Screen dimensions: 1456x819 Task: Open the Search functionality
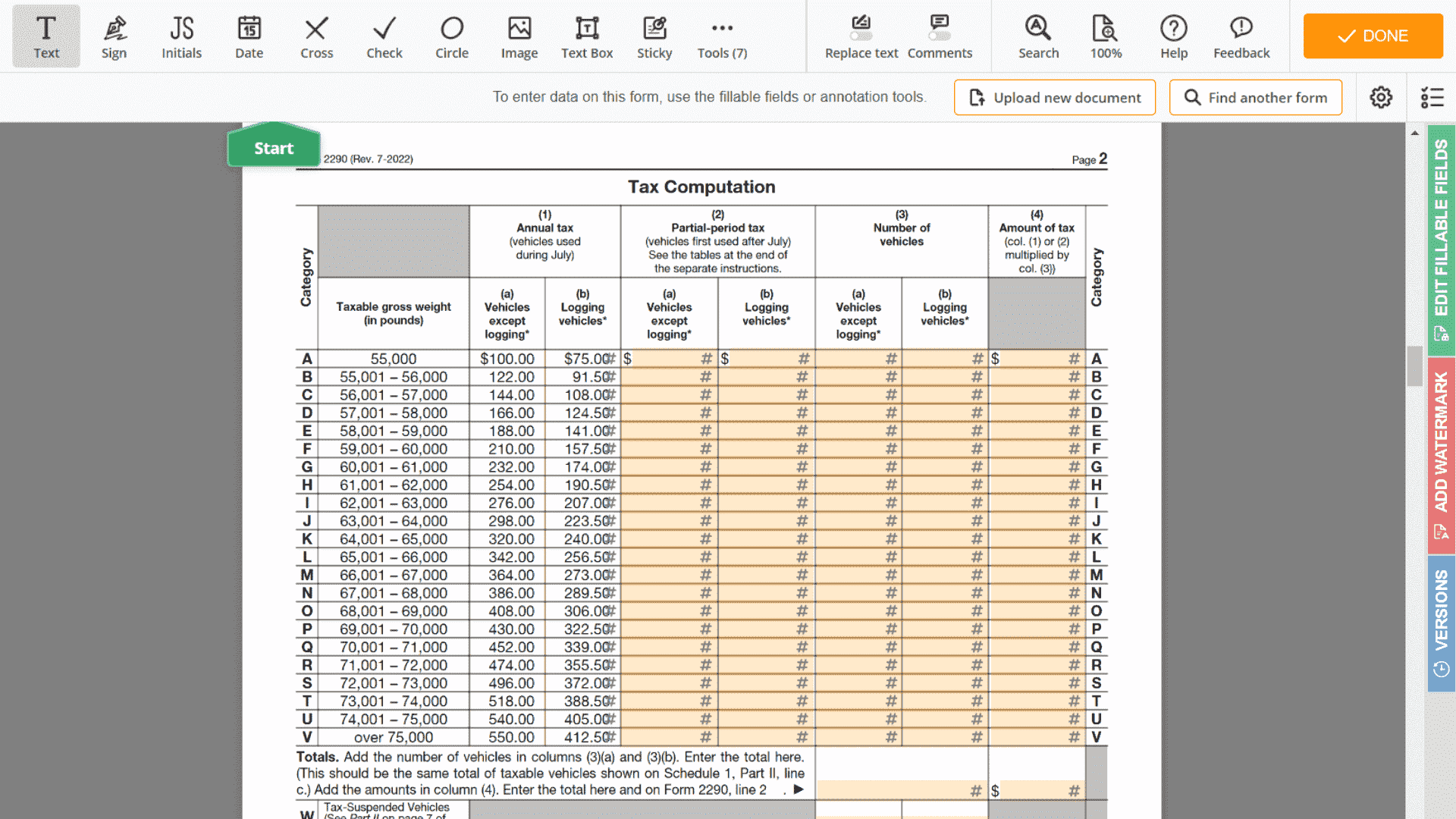[1037, 35]
